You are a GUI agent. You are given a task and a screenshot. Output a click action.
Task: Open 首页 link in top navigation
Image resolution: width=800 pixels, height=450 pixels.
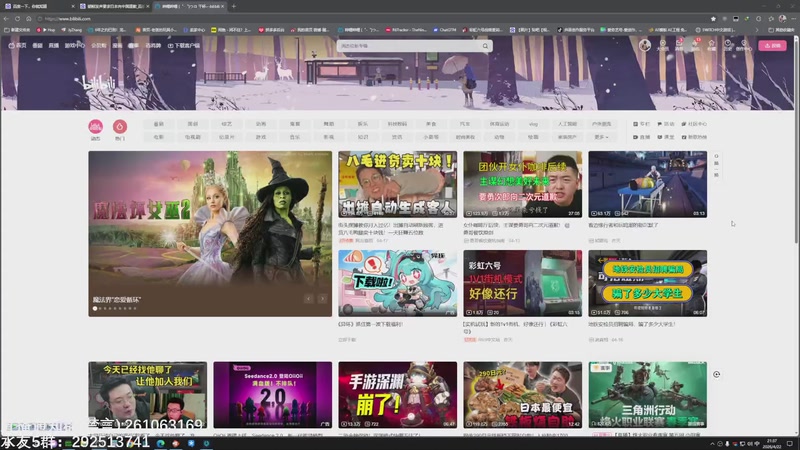17,45
